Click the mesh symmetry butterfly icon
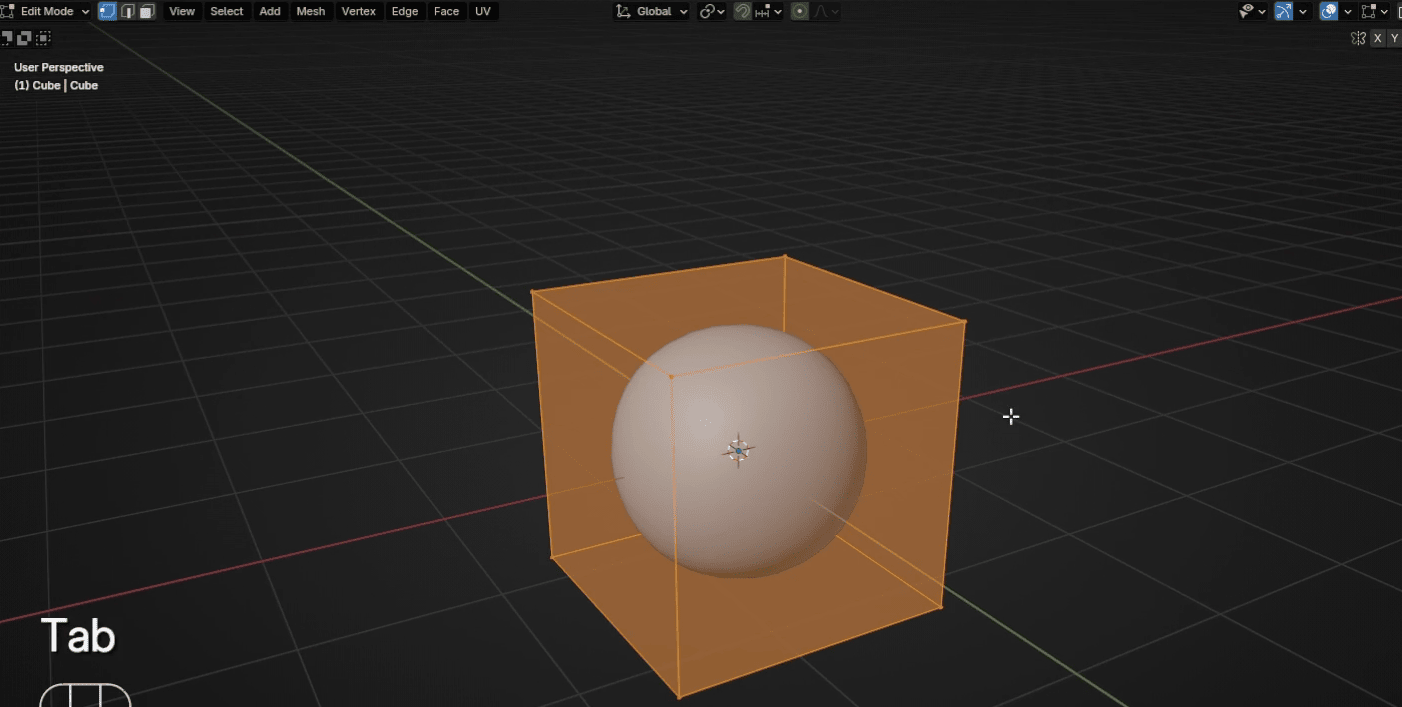This screenshot has width=1402, height=707. pos(1357,38)
